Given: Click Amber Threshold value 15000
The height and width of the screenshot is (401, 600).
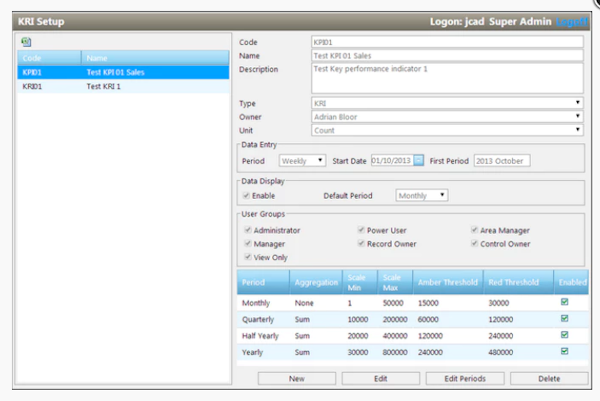Looking at the screenshot, I should (x=428, y=303).
